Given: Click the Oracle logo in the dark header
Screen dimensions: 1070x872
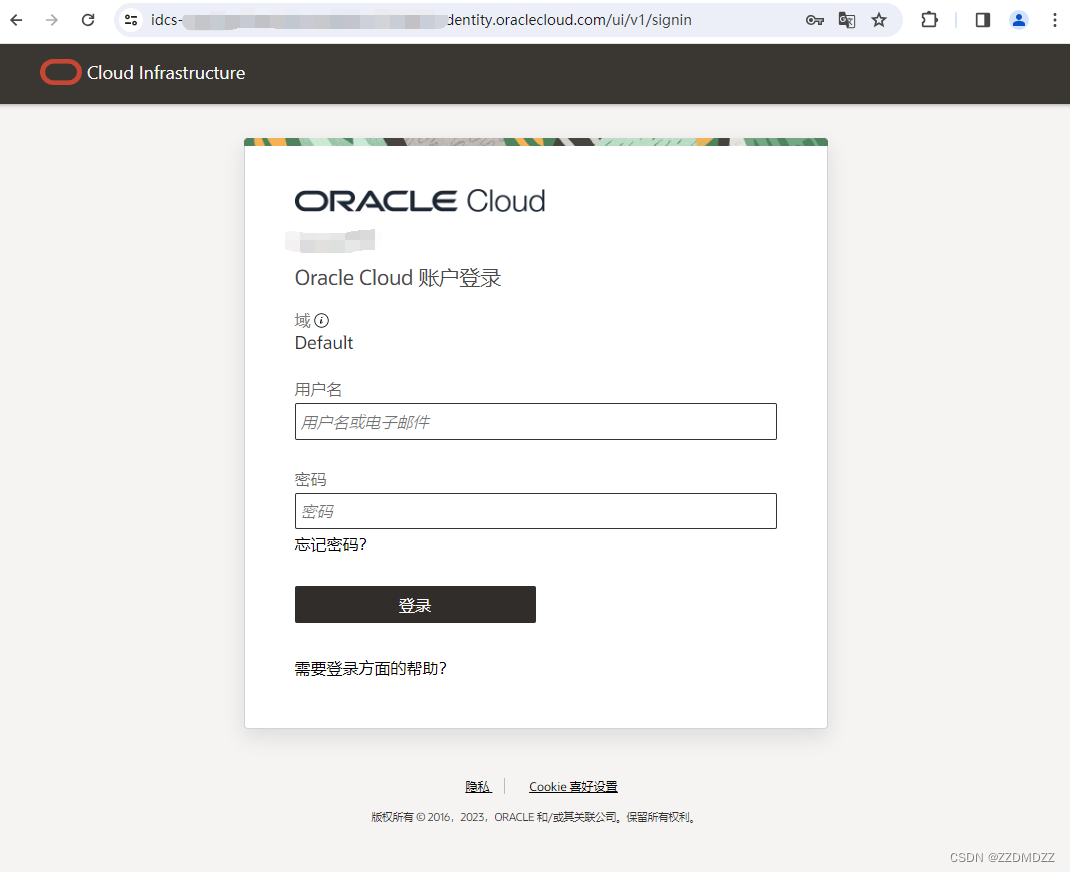Looking at the screenshot, I should coord(60,72).
